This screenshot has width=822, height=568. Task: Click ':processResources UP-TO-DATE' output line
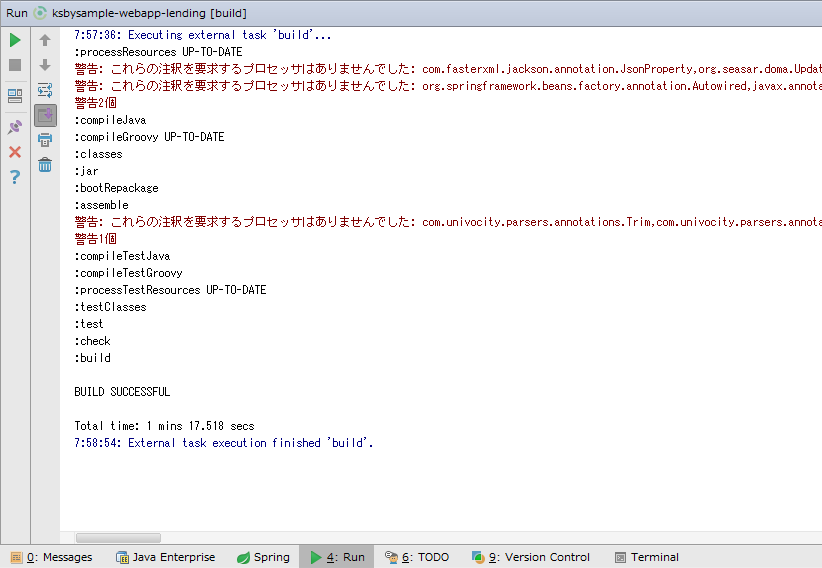(x=158, y=52)
